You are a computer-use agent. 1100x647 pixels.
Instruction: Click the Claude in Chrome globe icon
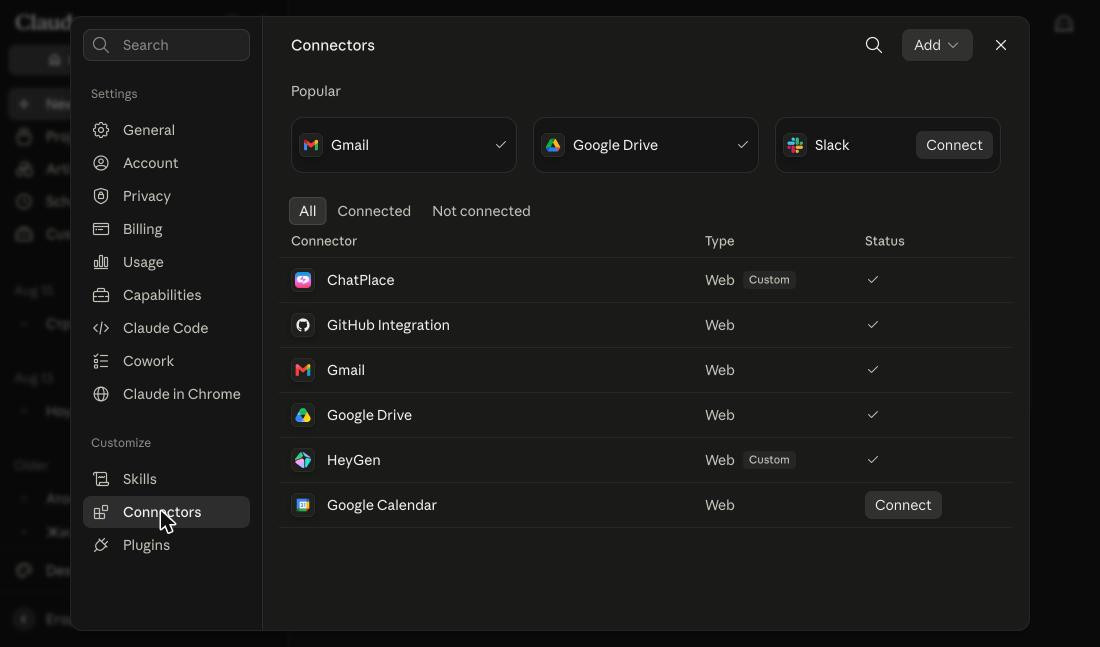[101, 394]
